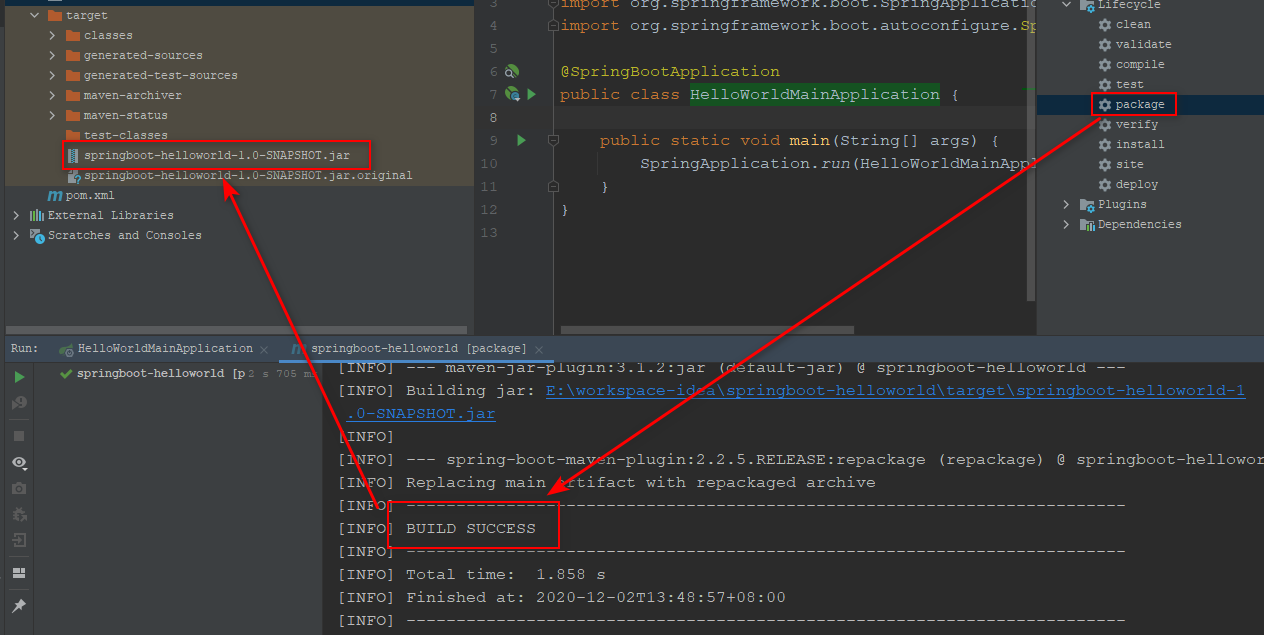
Task: Click the project panel horizontal scrollbar
Action: (237, 329)
